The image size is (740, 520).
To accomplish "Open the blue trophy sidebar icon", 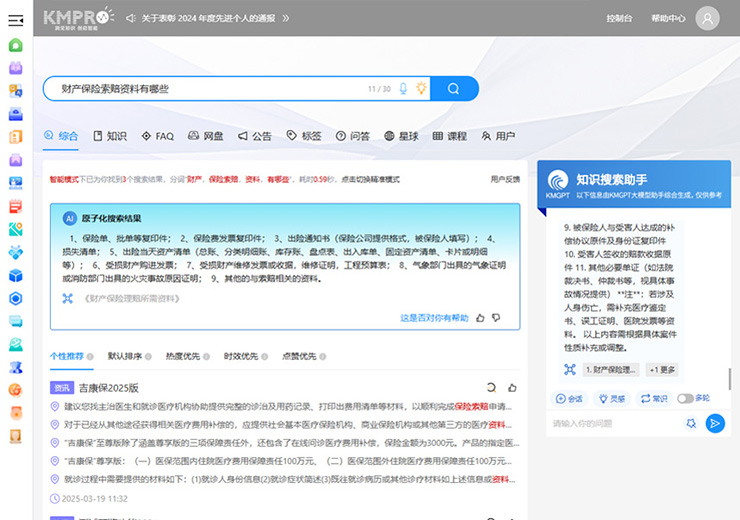I will coord(16,367).
